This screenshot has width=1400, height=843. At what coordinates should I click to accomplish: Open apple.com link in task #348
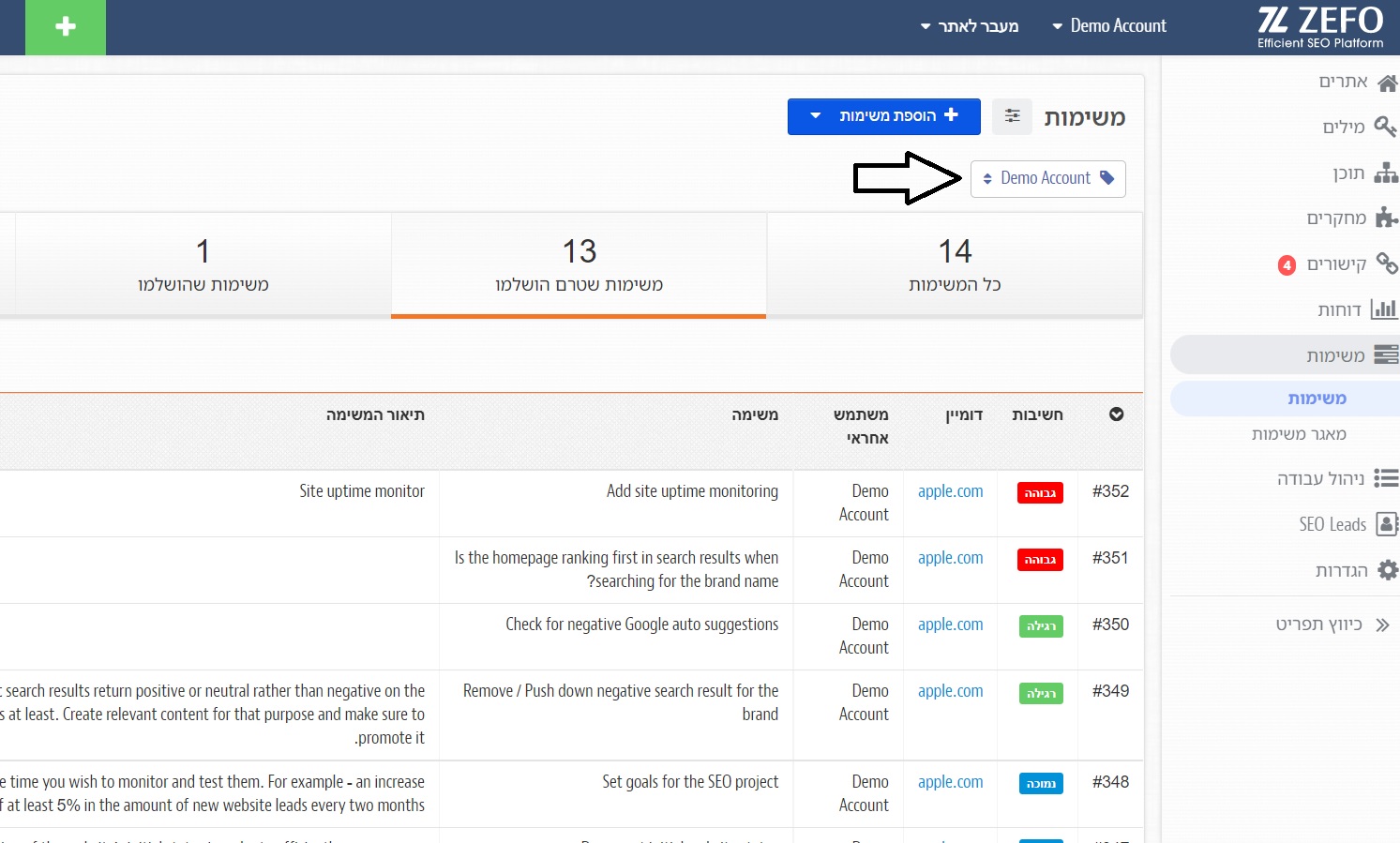[x=951, y=782]
